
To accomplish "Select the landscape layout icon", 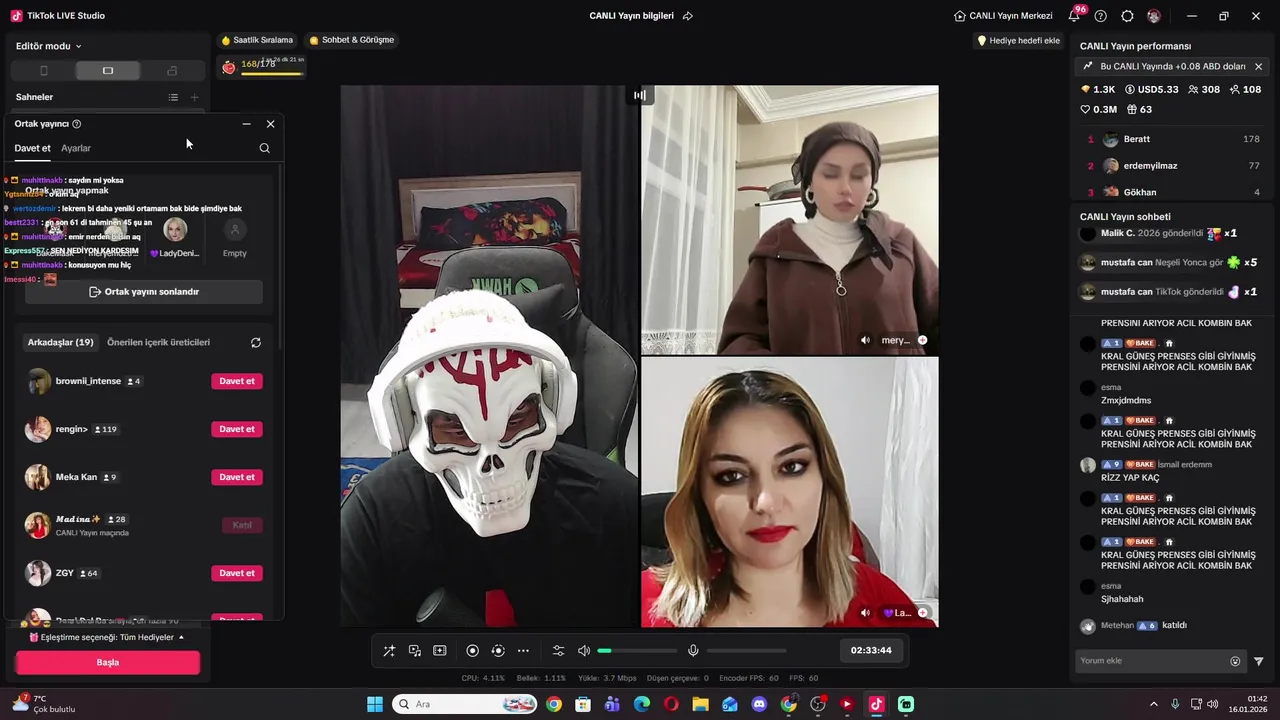I will coord(108,70).
